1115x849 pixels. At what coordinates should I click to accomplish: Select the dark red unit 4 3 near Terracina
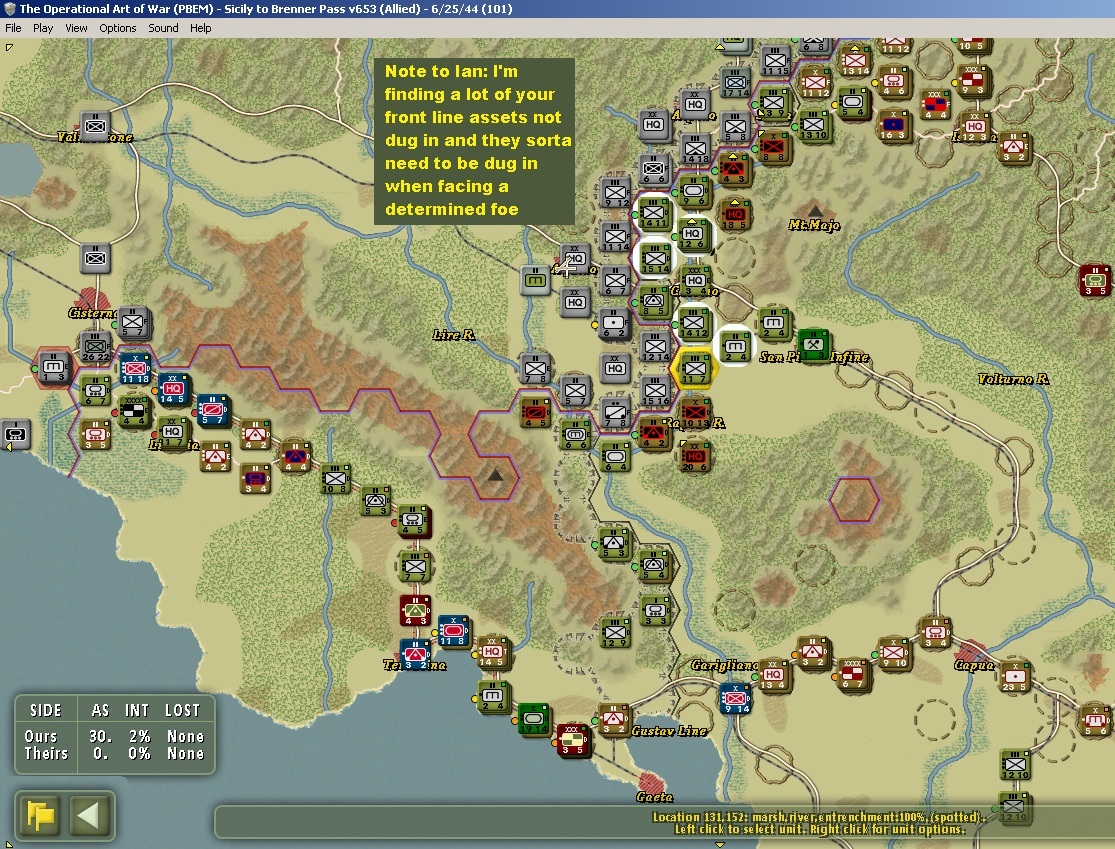415,611
